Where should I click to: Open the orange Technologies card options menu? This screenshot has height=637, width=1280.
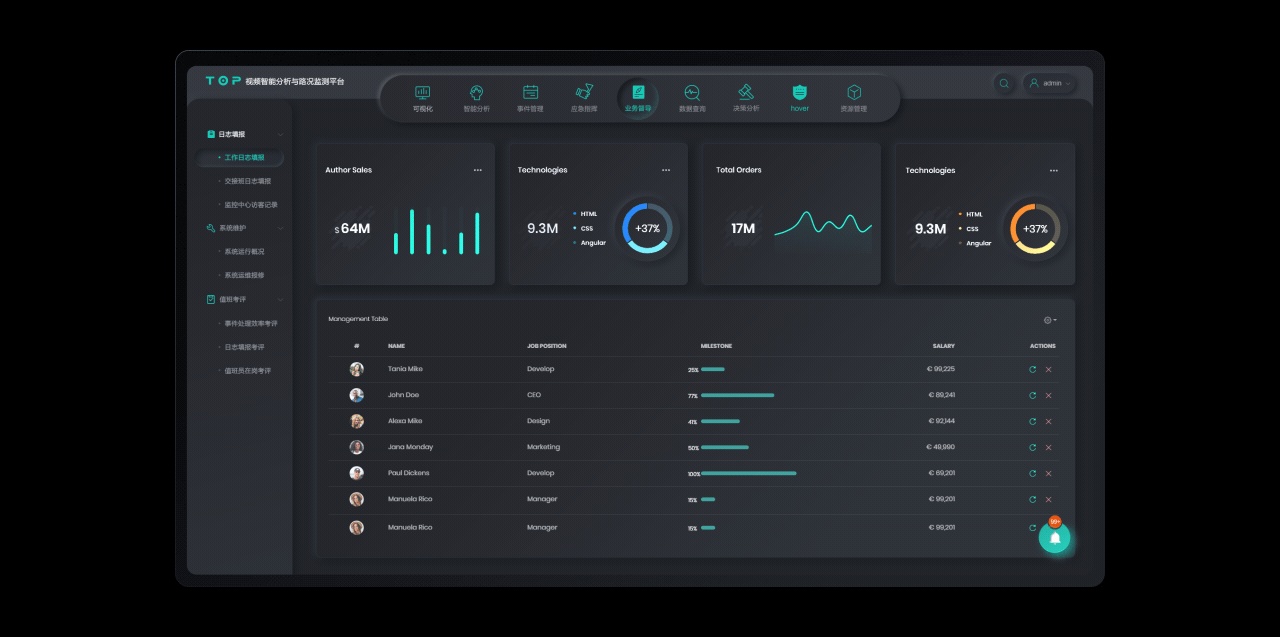pyautogui.click(x=1054, y=171)
